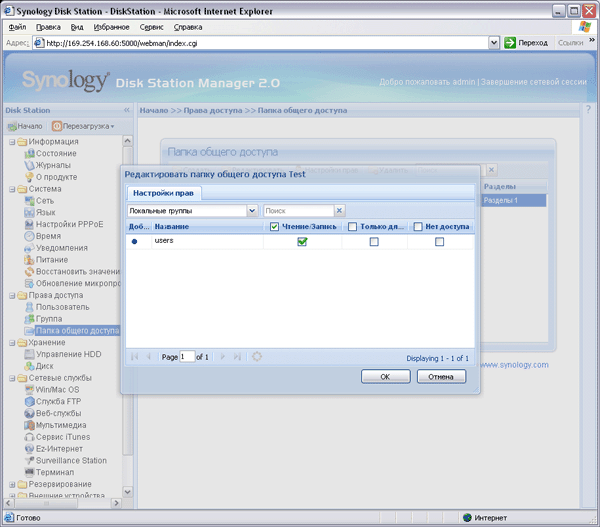Screen dimensions: 600x527
Task: Toggle Нет доступа header checkbox
Action: point(418,227)
